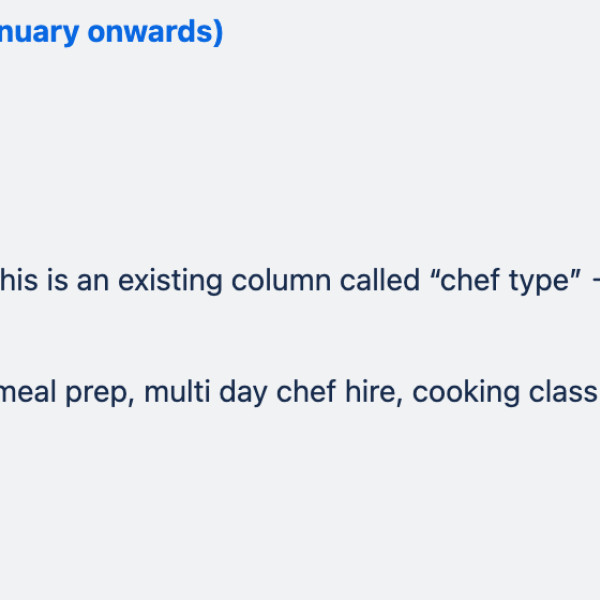600x600 pixels.
Task: Click the truncated "his" at the line start
Action: point(19,280)
